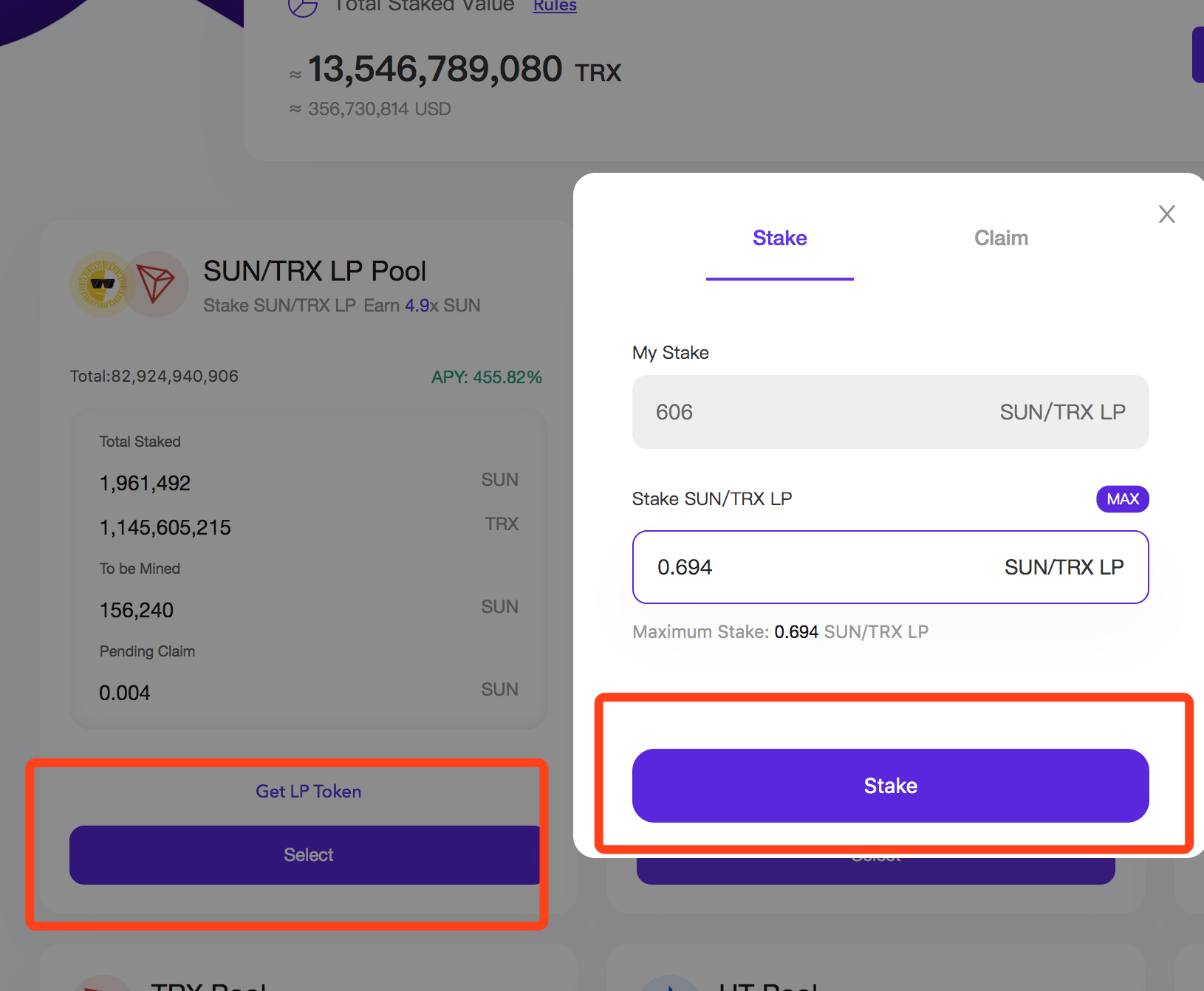Click Select in SUN/TRX LP Pool
Screen dimensions: 1204x991
click(306, 855)
